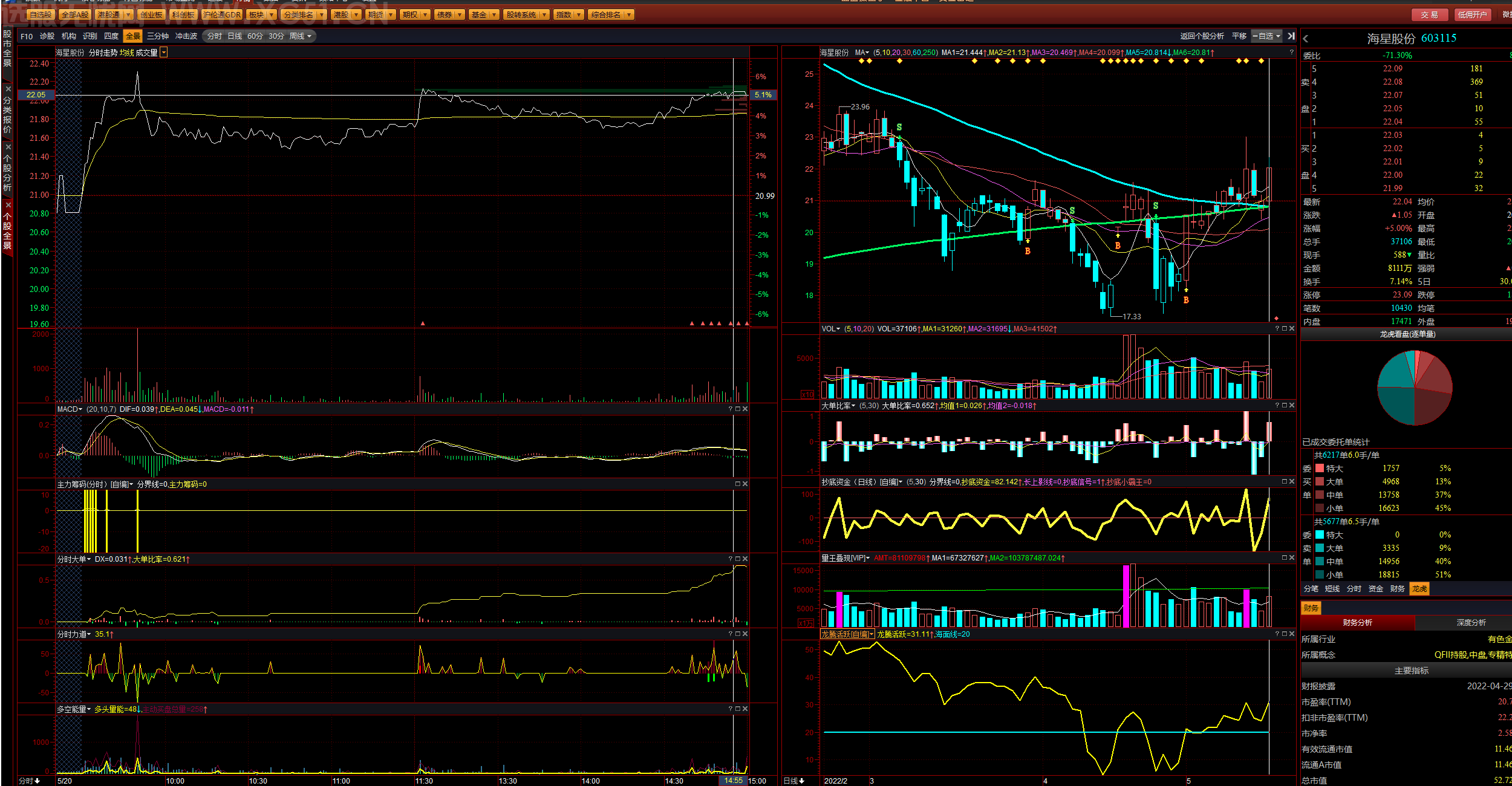Open the intraday chart indicator dropdown
This screenshot has width=1512, height=786.
pyautogui.click(x=164, y=53)
